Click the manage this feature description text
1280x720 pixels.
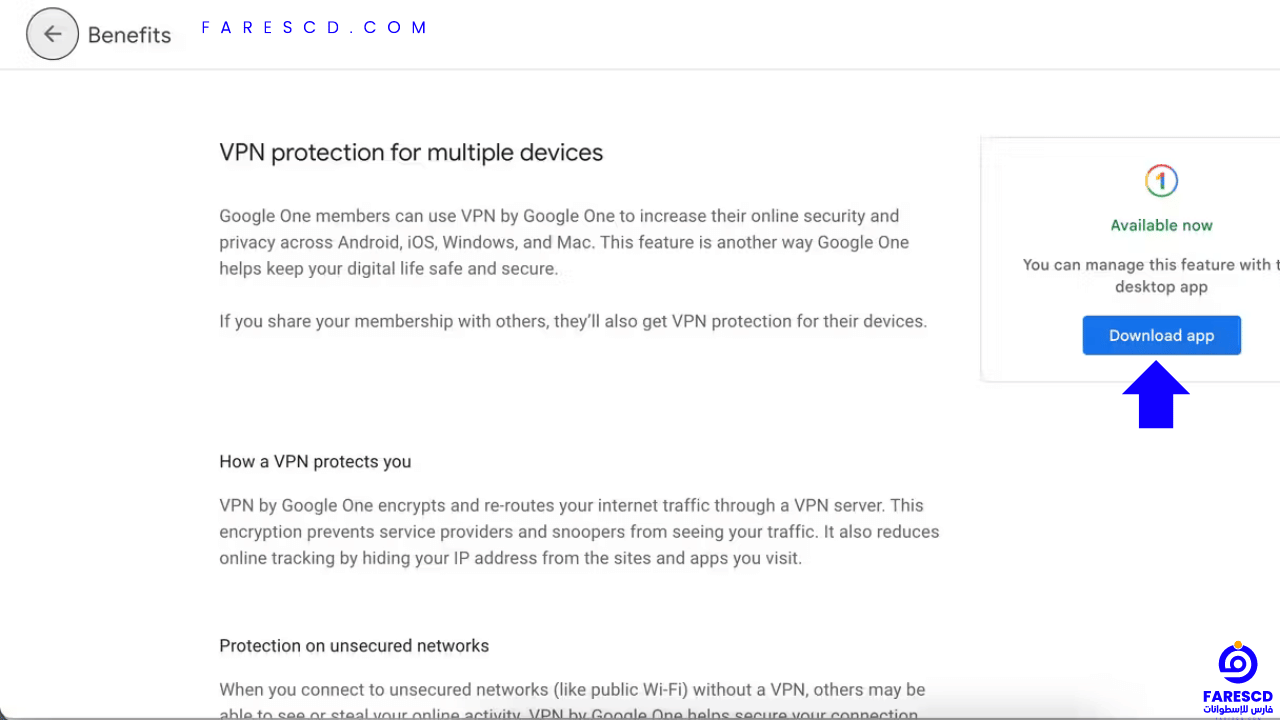pyautogui.click(x=1151, y=275)
